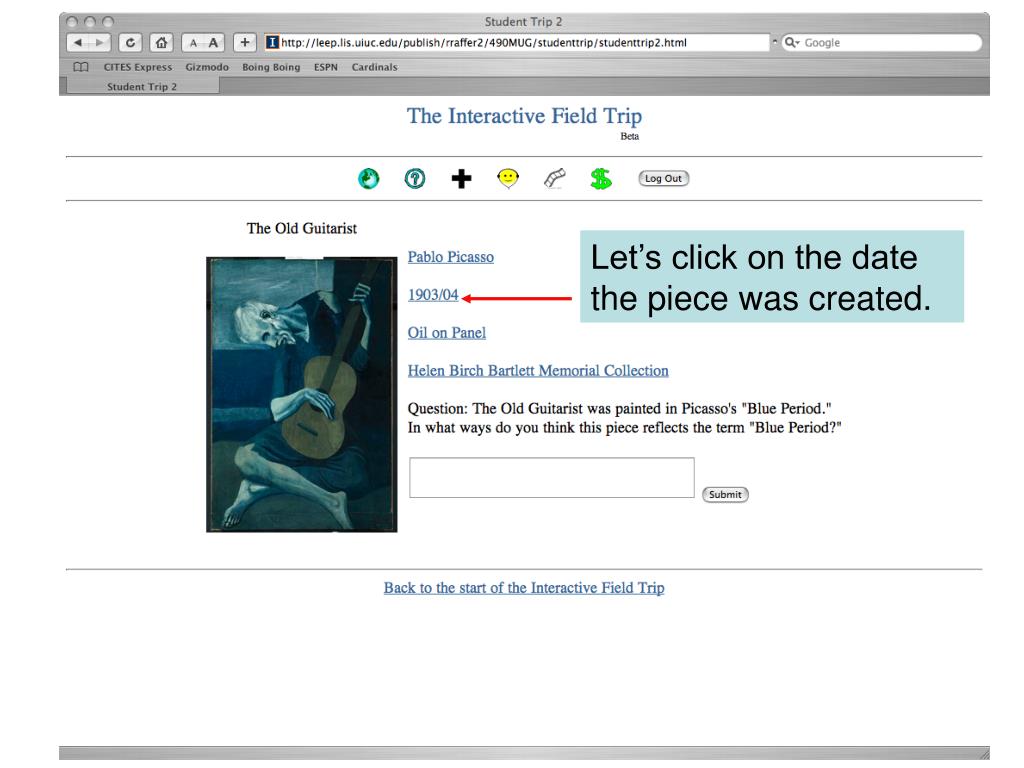
Task: Click the Beta label under the heading
Action: coord(630,136)
